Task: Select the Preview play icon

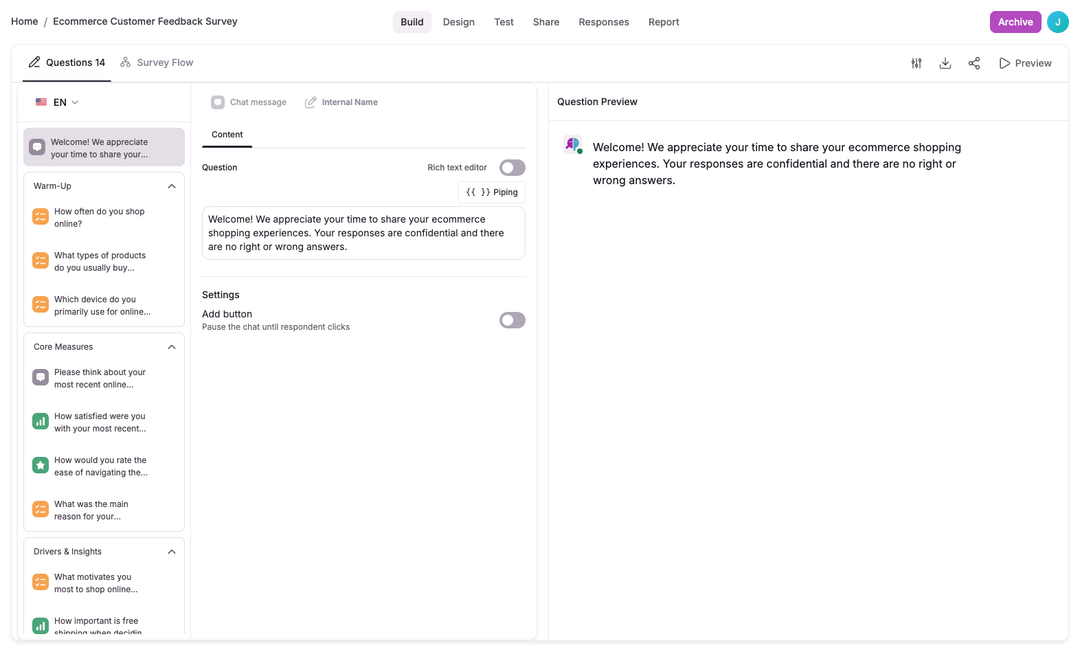Action: click(1003, 62)
